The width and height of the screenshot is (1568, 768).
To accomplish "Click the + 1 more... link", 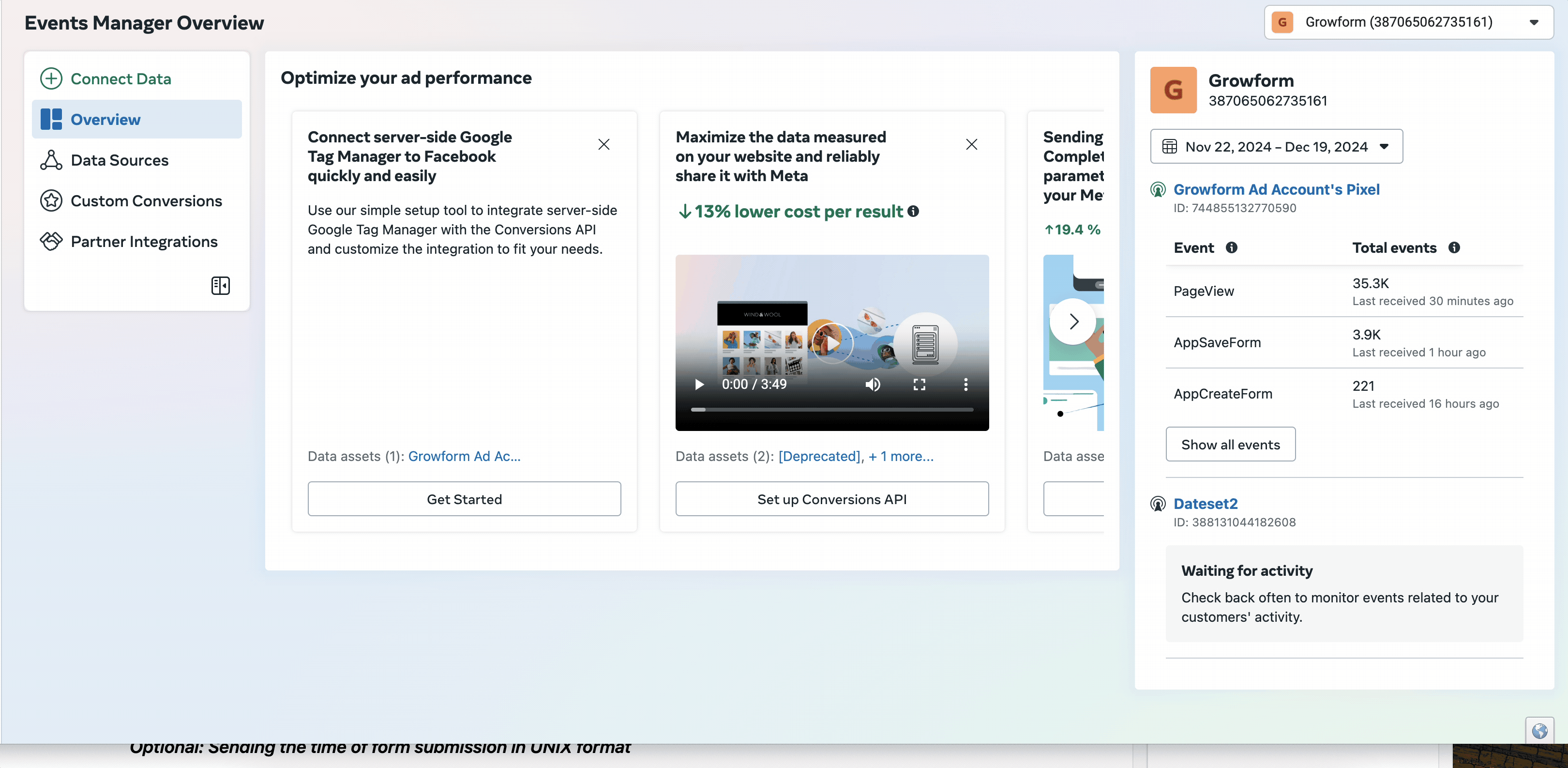I will click(x=901, y=456).
